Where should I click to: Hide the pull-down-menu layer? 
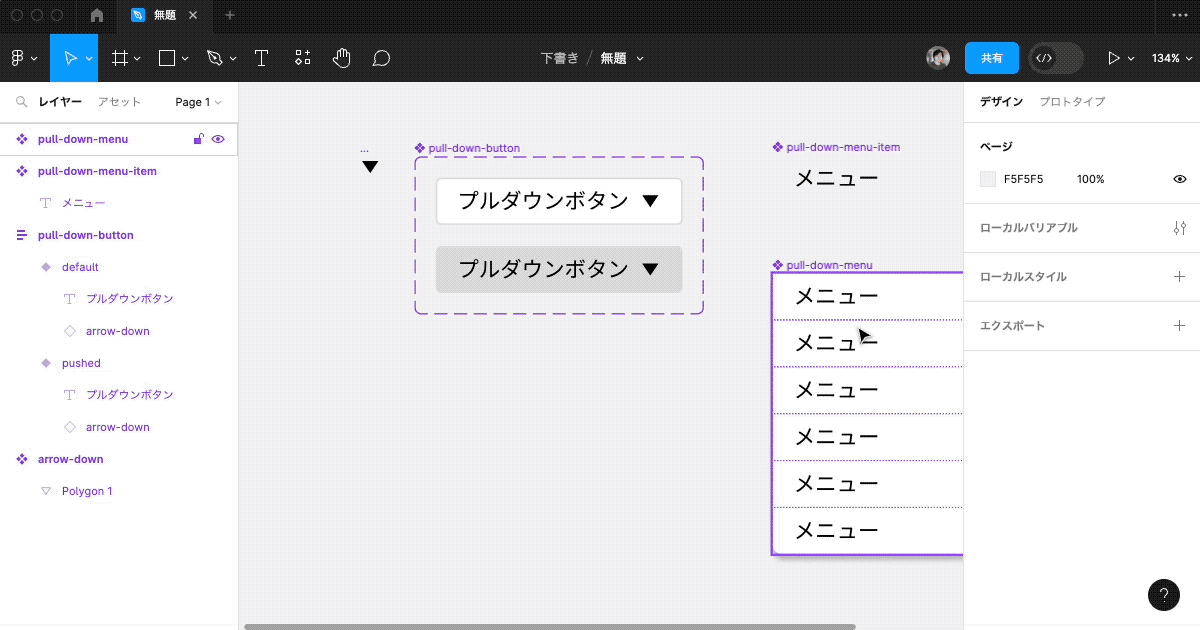coord(218,139)
